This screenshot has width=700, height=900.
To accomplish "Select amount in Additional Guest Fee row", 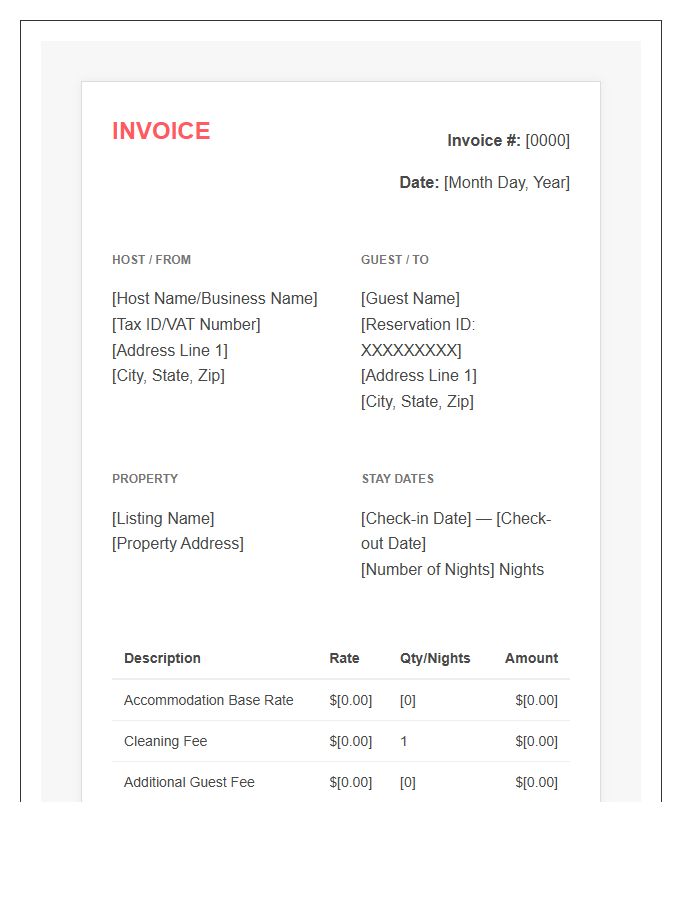I will [536, 782].
